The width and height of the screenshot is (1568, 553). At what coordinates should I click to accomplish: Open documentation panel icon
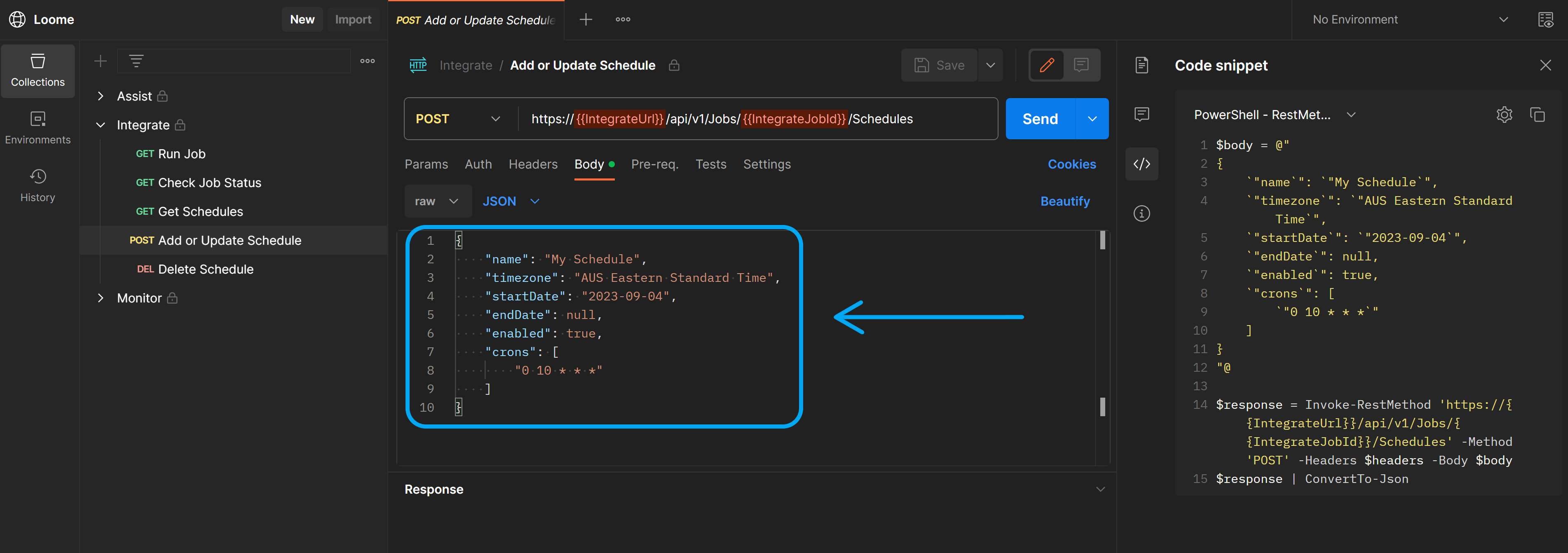1142,65
